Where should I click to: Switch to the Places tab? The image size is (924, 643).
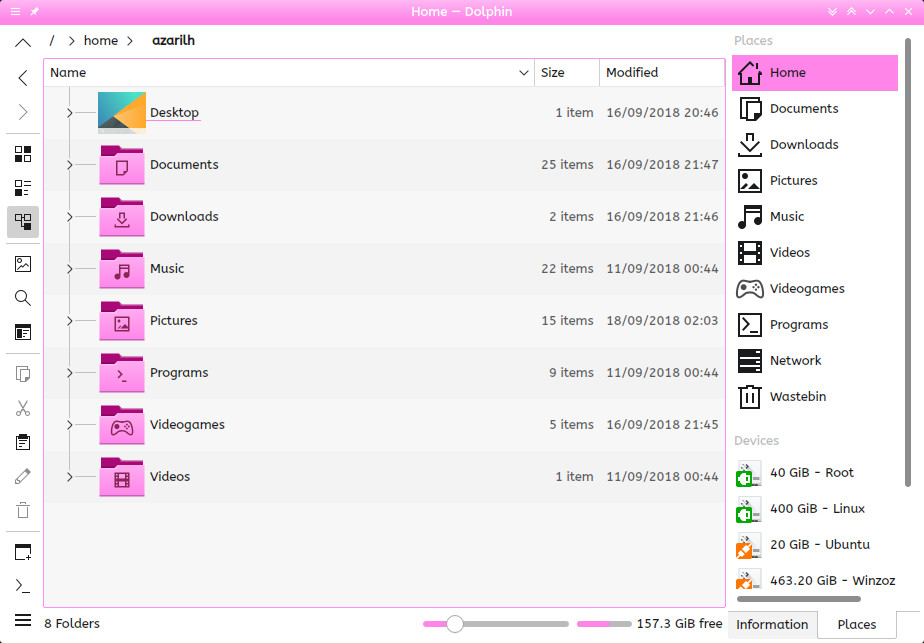857,625
